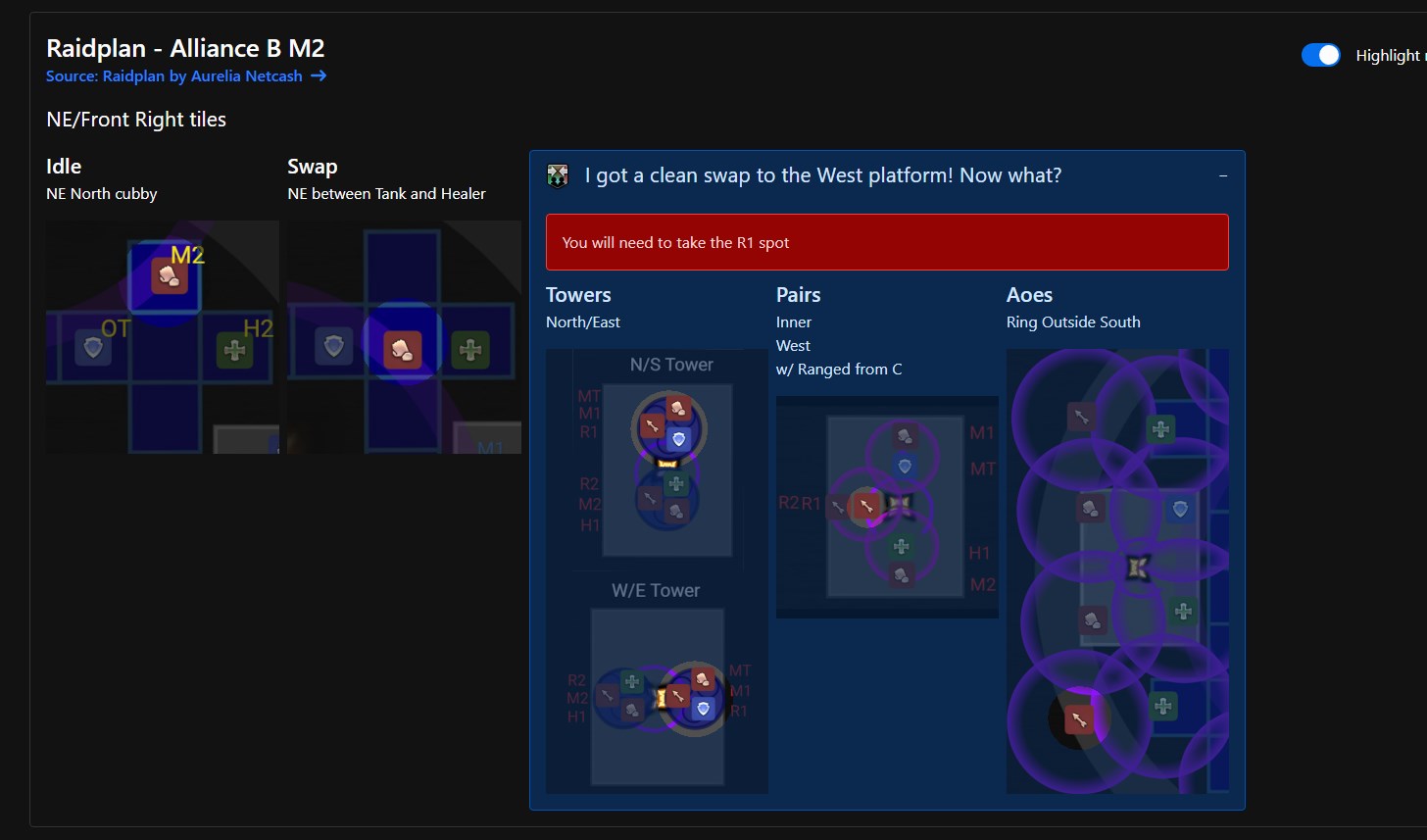Click the dim ranged arrow icon in Aoes diagram

pos(1081,417)
